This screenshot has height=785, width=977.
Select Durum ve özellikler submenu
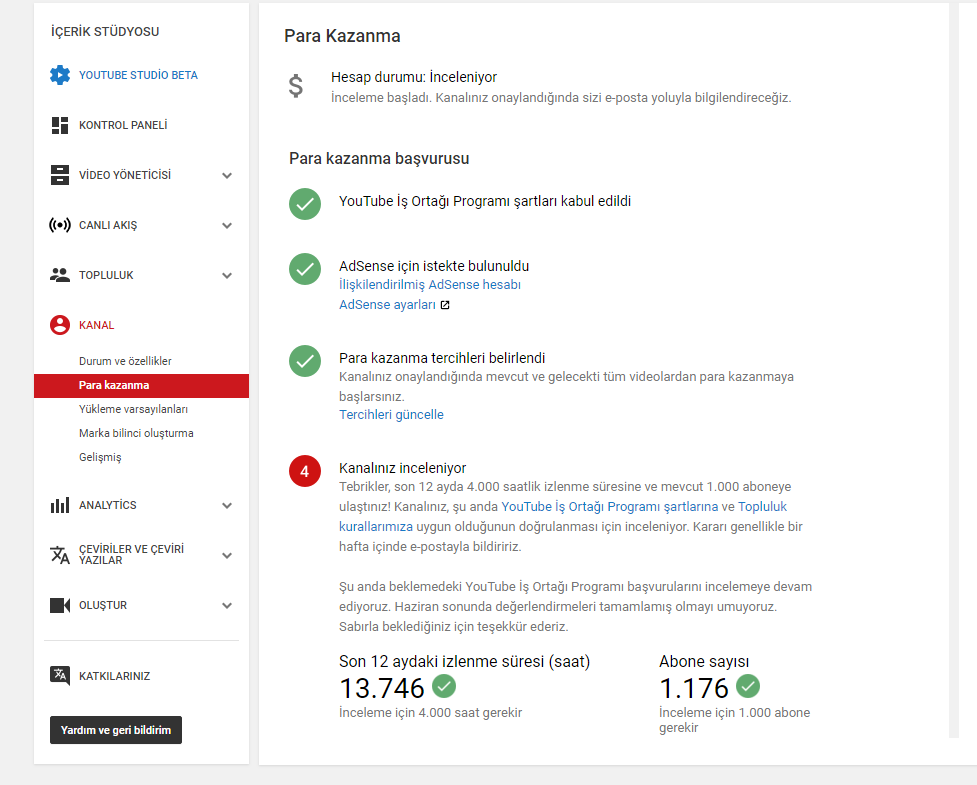point(125,361)
